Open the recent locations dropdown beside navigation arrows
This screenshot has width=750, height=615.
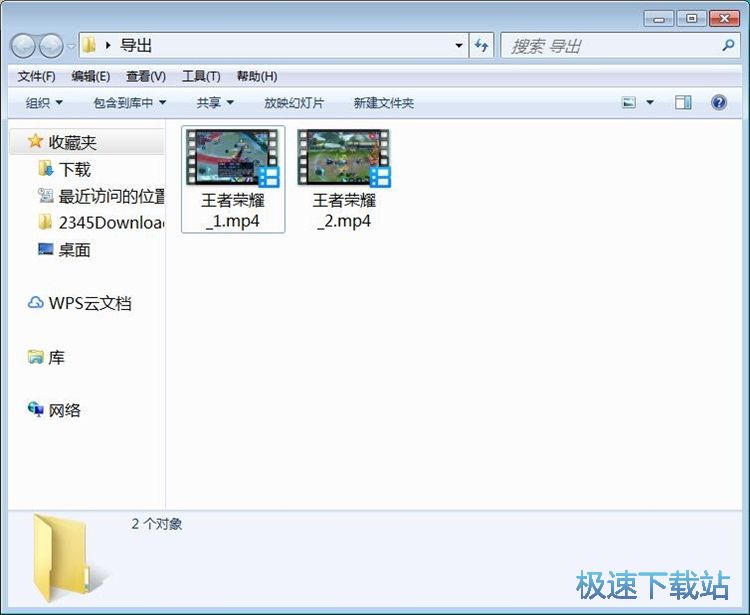click(x=71, y=46)
